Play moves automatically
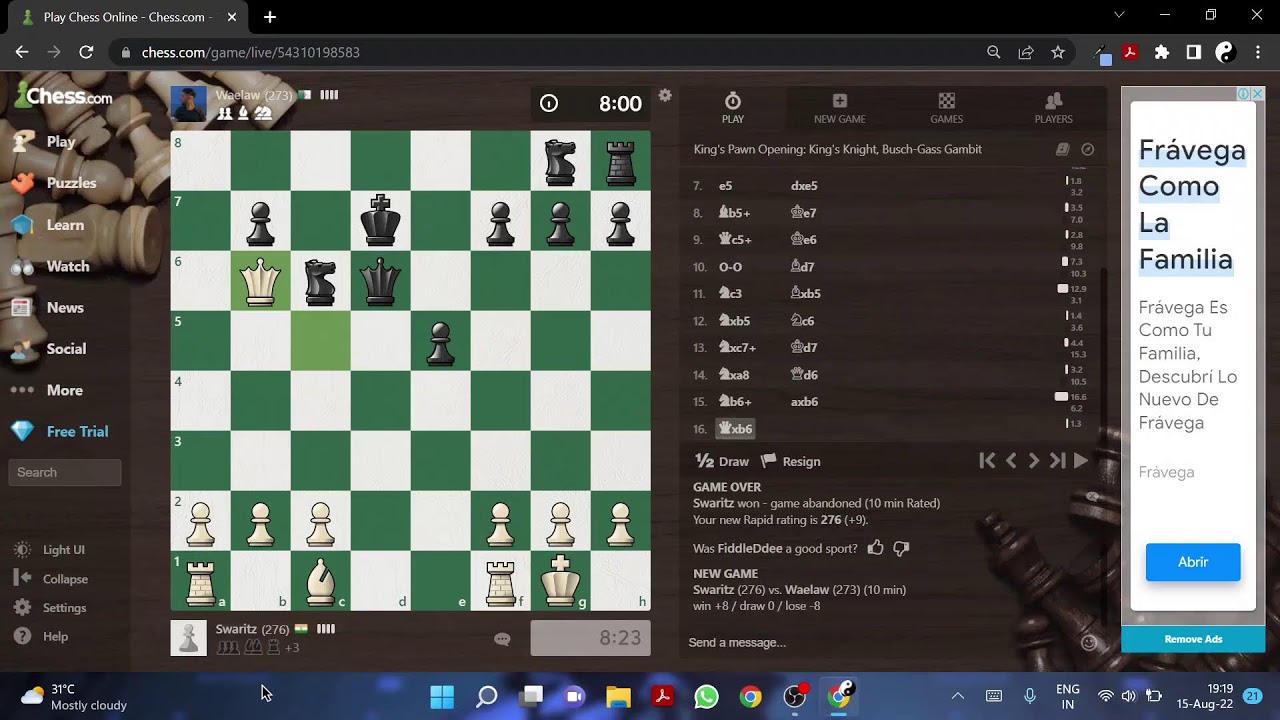The width and height of the screenshot is (1280, 720). 1080,461
